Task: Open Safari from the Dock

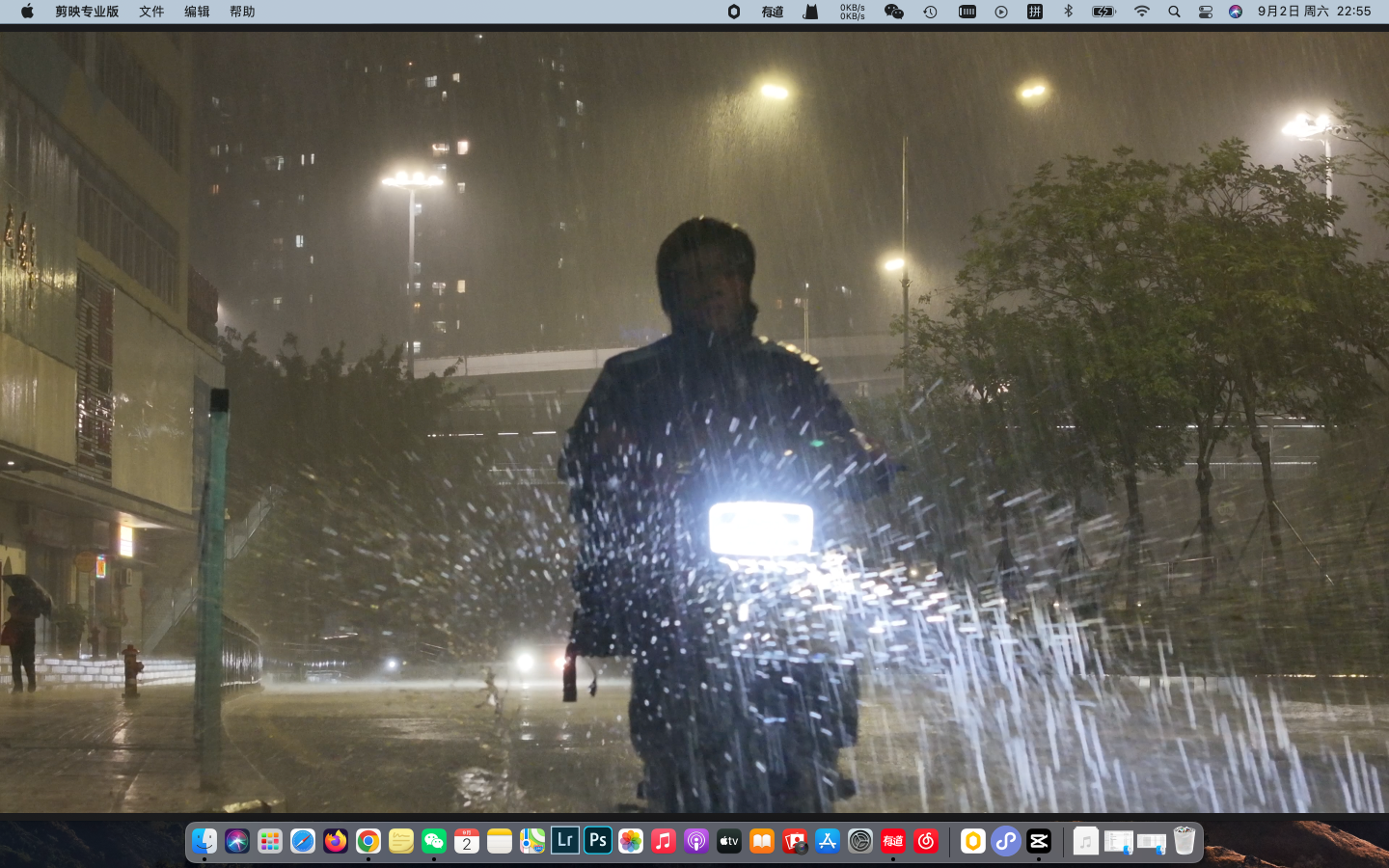Action: [303, 841]
